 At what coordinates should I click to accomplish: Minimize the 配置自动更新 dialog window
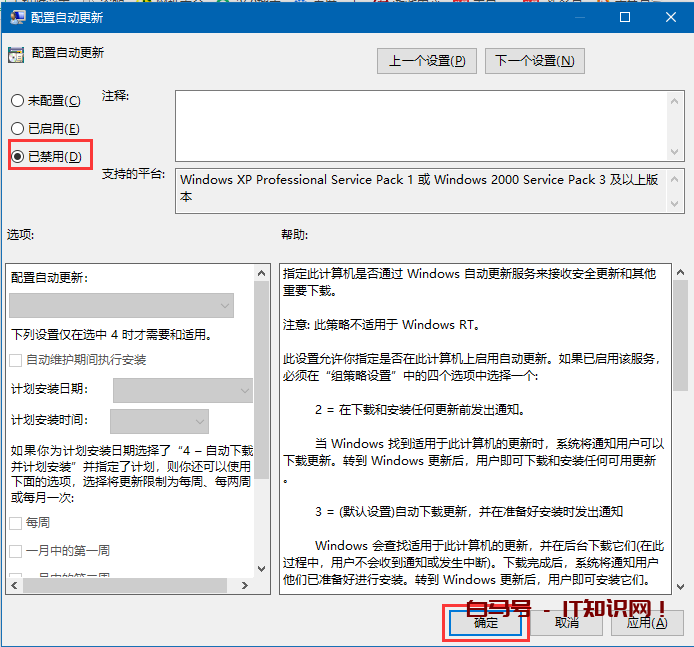[580, 17]
